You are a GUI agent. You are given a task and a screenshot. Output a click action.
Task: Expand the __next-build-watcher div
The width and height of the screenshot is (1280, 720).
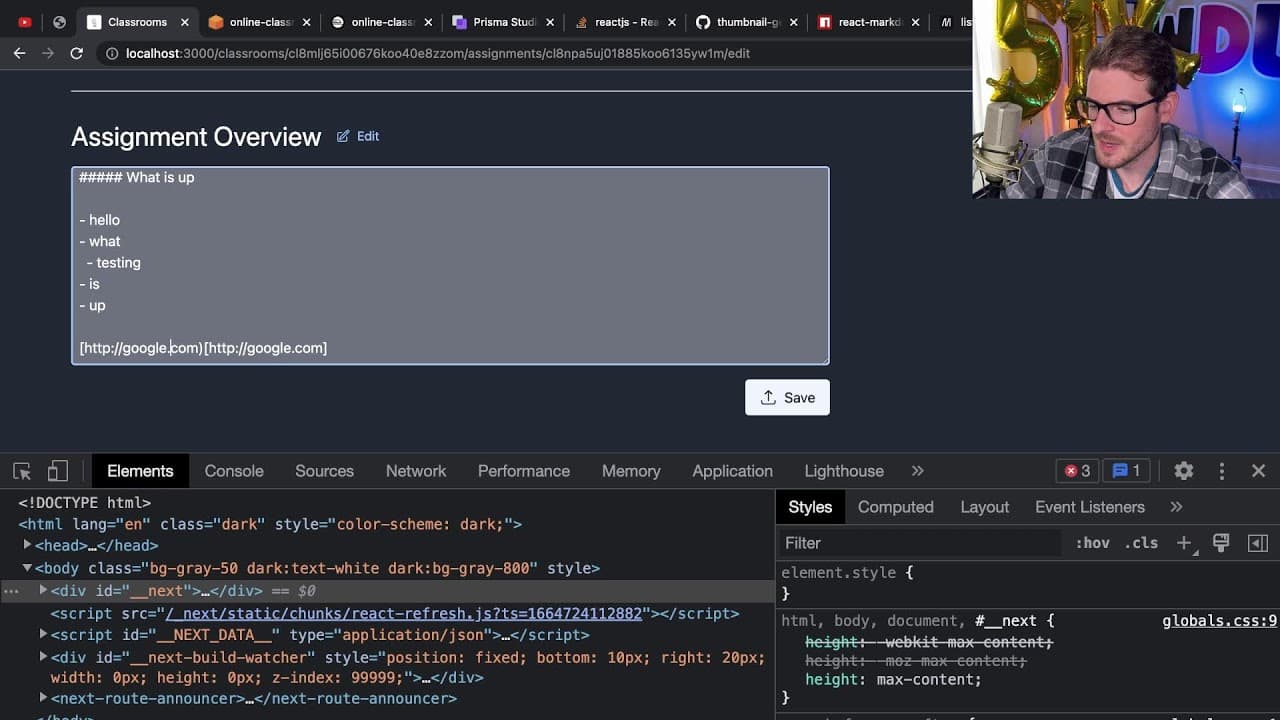43,657
